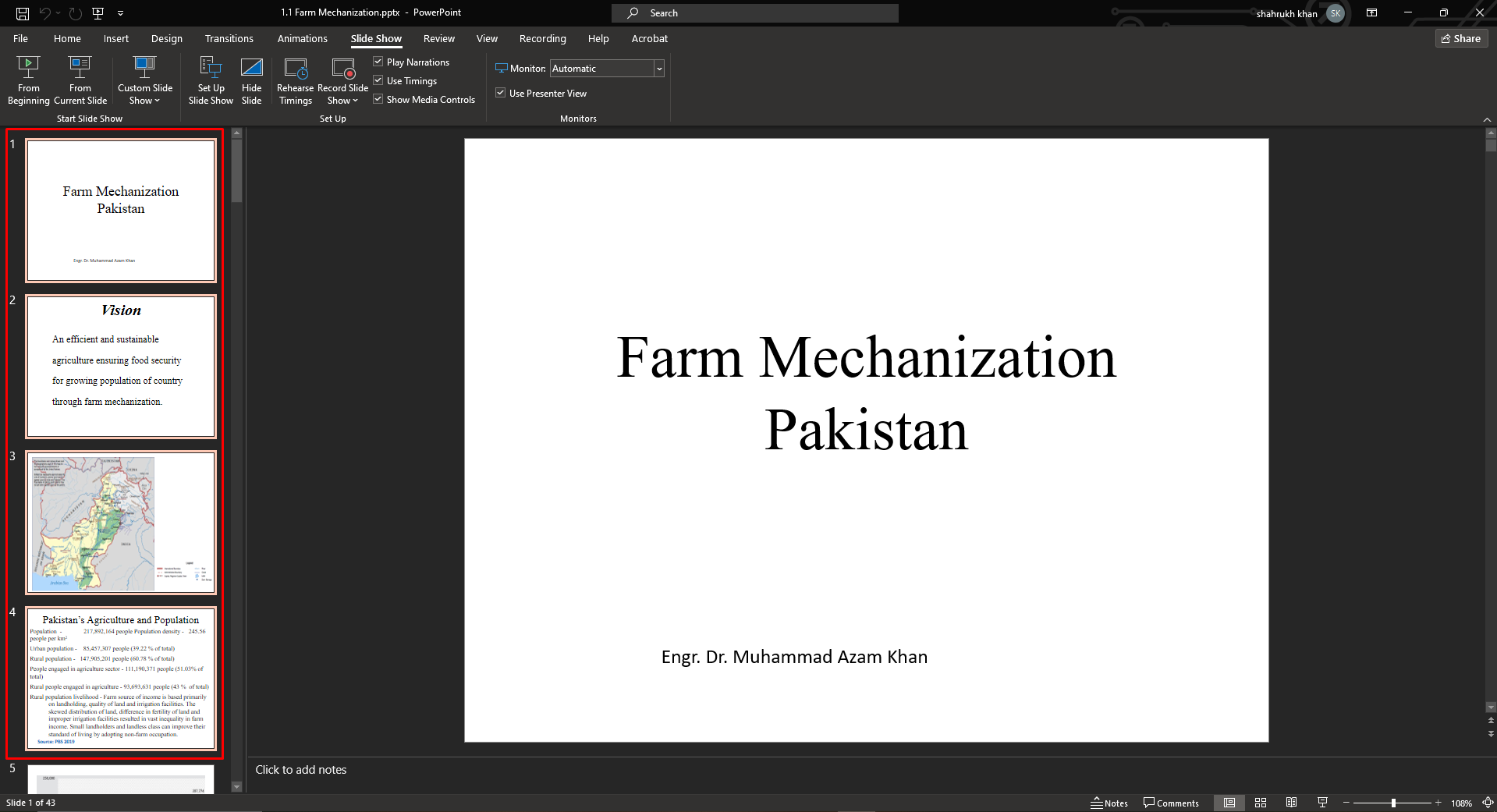Switch to Slide Sorter view
This screenshot has width=1497, height=812.
[1261, 803]
